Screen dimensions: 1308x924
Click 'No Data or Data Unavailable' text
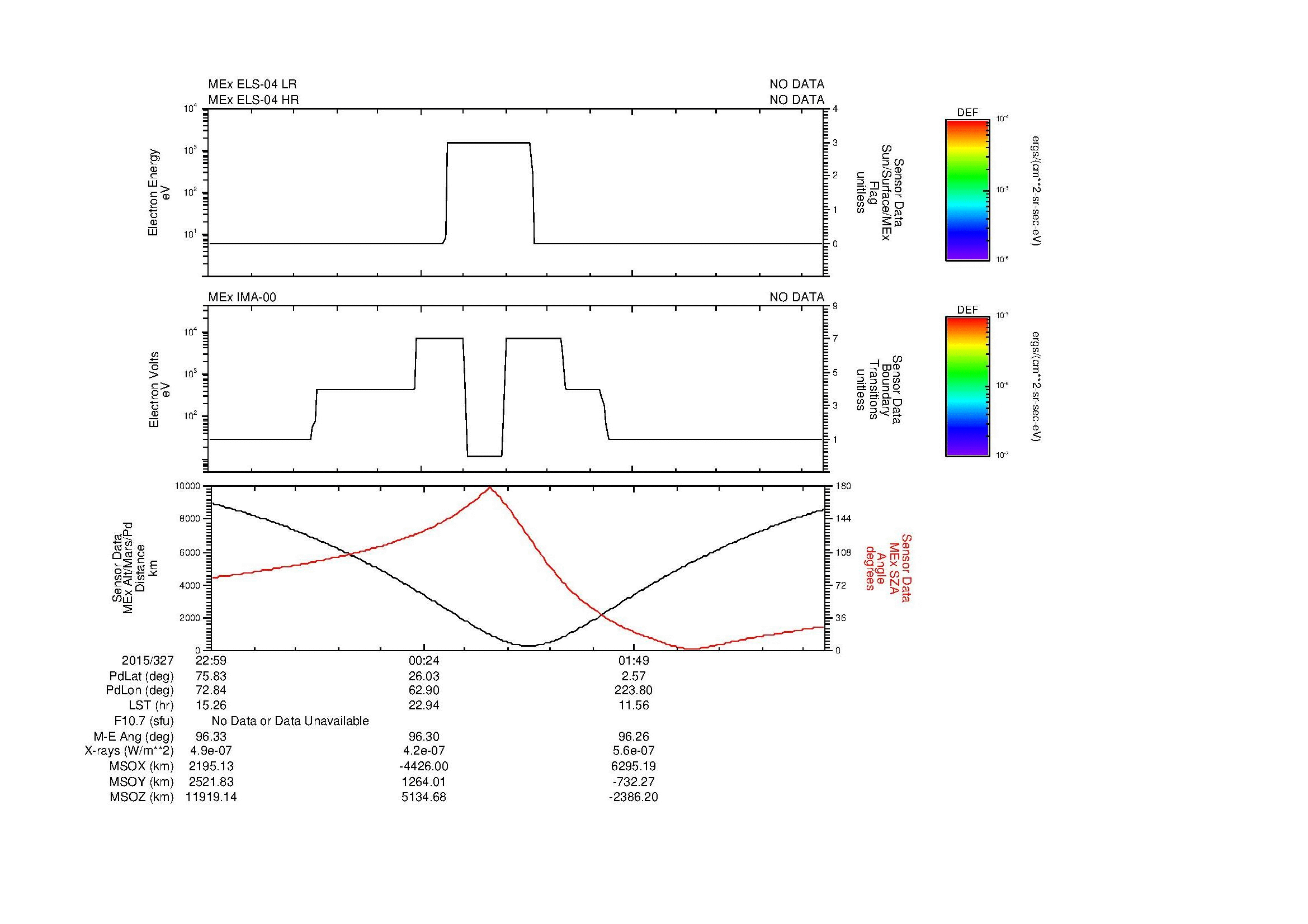[x=290, y=721]
